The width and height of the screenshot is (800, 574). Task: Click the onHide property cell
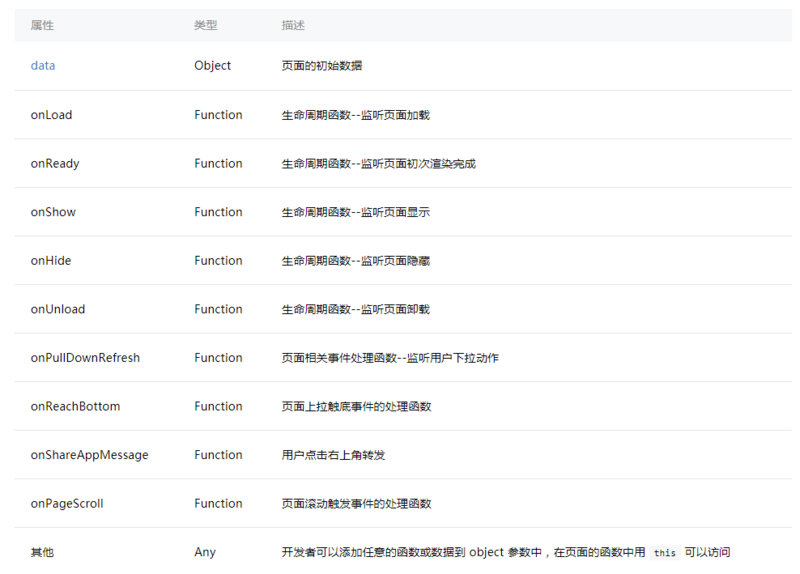tap(51, 261)
